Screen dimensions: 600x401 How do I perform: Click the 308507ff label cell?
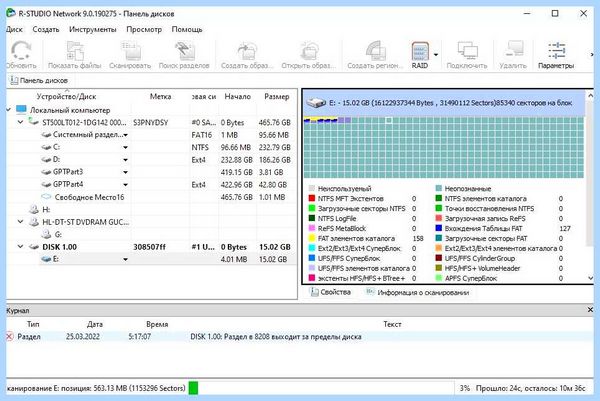[149, 247]
